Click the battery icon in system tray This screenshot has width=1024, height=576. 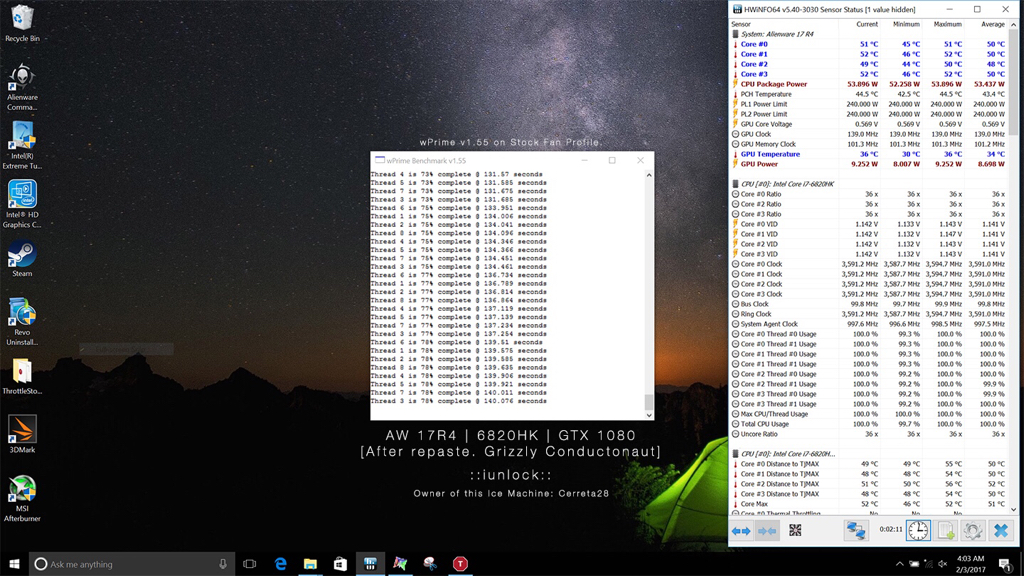pyautogui.click(x=914, y=564)
